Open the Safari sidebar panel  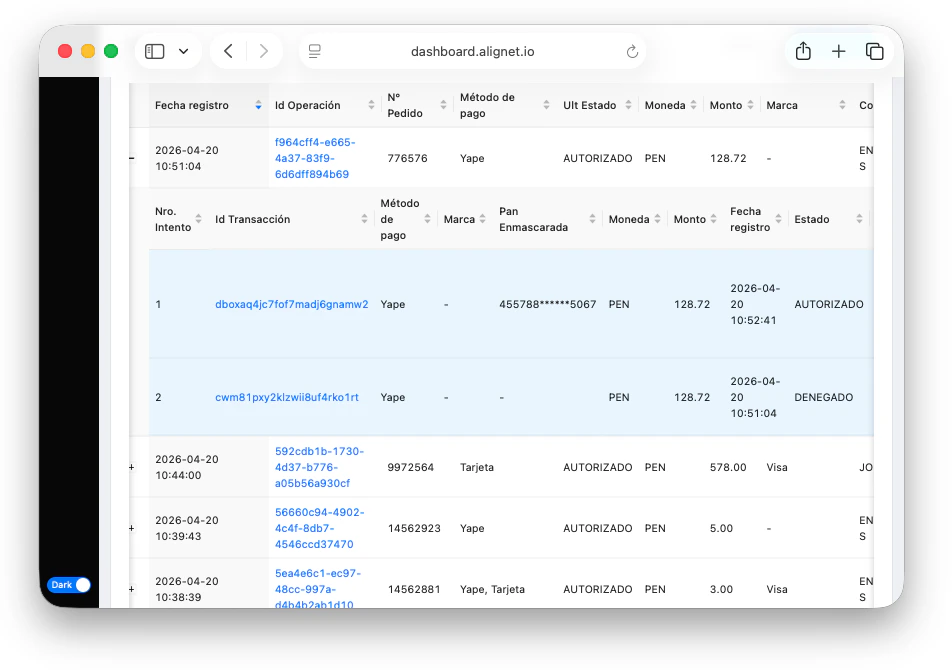[155, 51]
